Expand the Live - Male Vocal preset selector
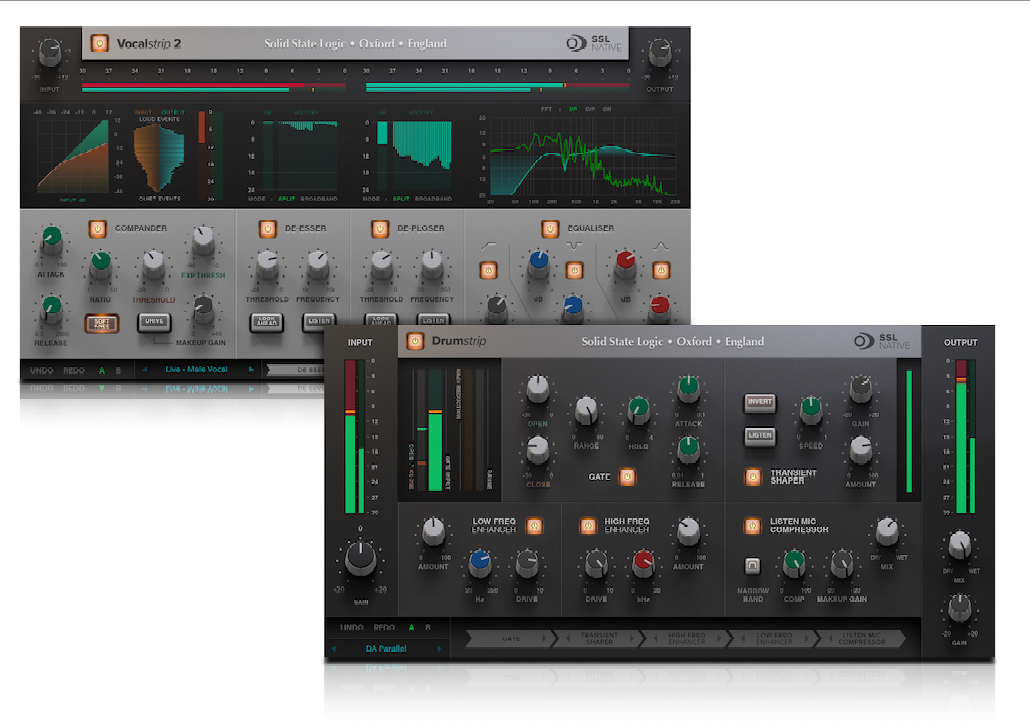The image size is (1030, 726). [x=197, y=368]
